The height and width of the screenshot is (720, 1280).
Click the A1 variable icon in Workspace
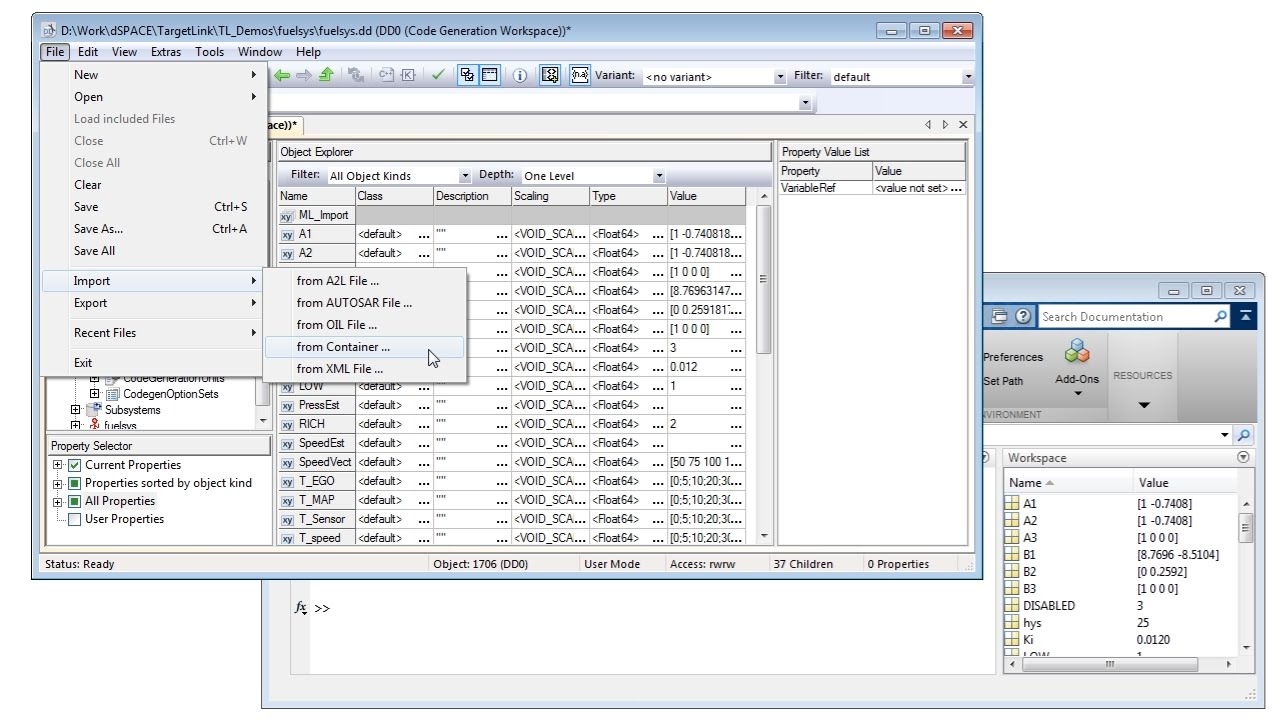pyautogui.click(x=1012, y=504)
